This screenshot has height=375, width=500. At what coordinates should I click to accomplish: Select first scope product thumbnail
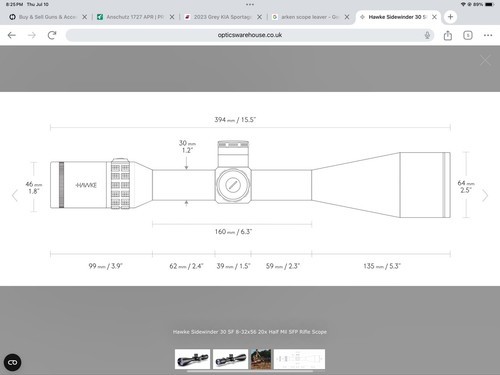pyautogui.click(x=192, y=359)
